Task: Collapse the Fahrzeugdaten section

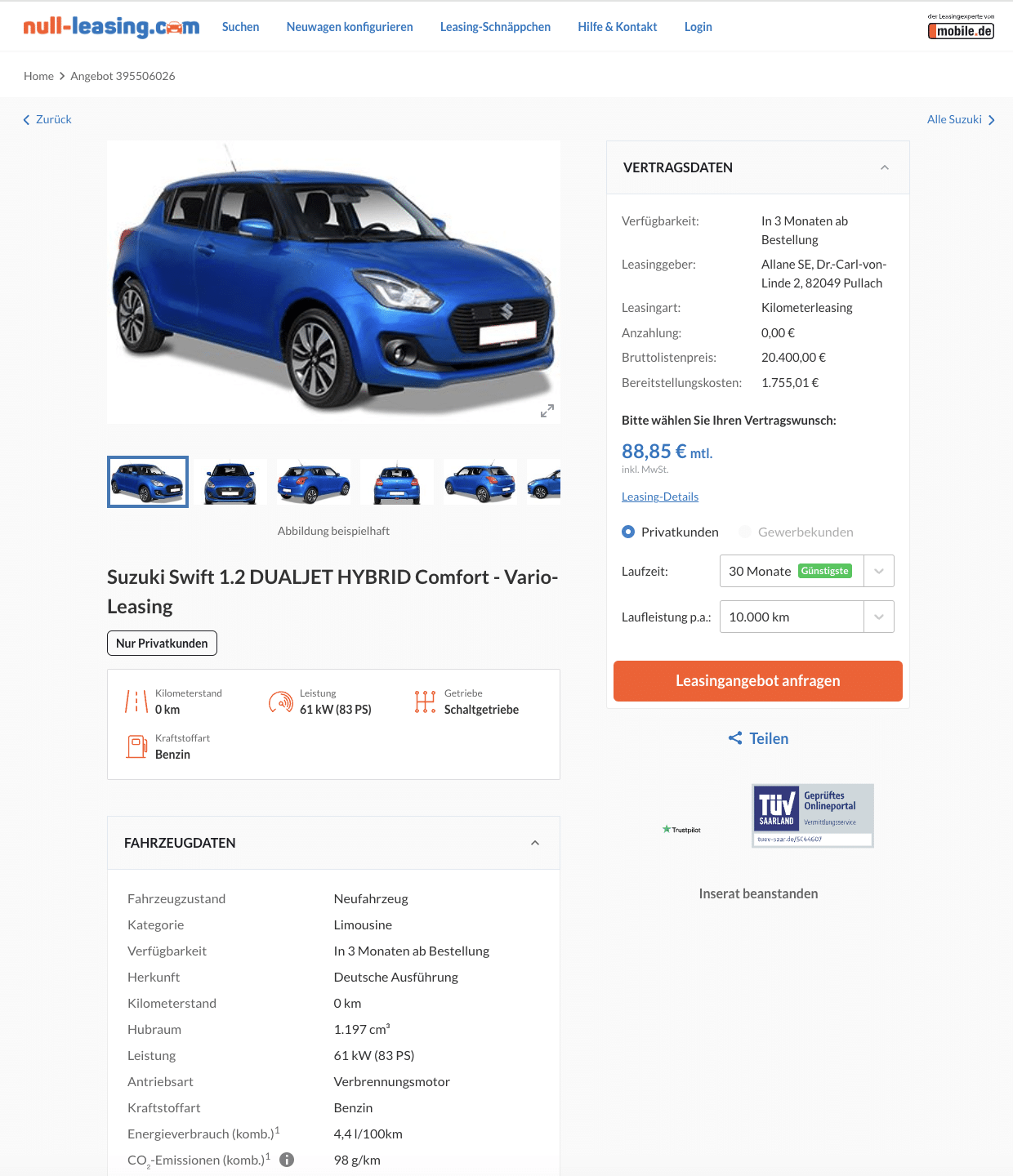Action: (535, 843)
